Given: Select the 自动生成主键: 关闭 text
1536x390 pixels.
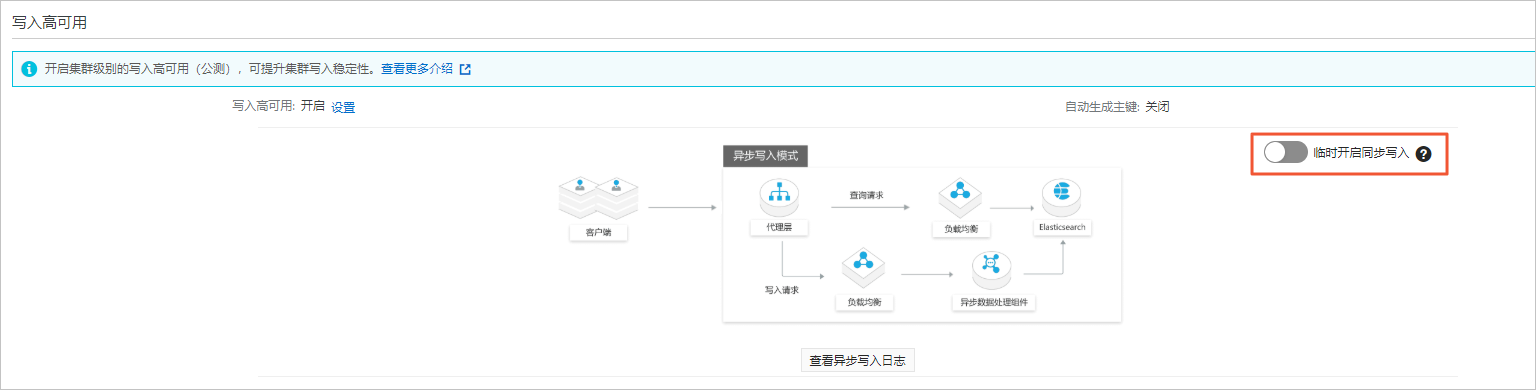Looking at the screenshot, I should pos(1118,106).
